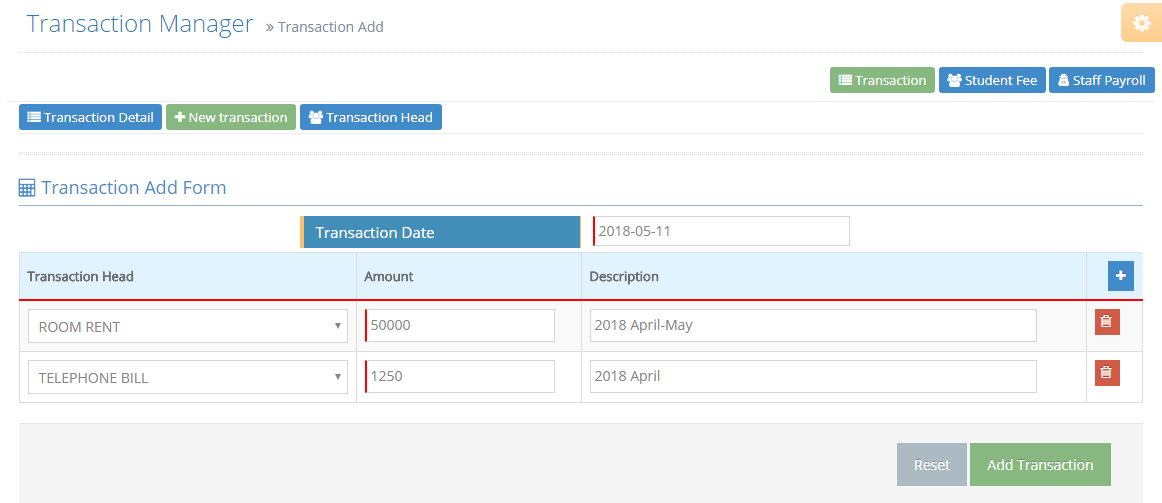Viewport: 1162px width, 503px height.
Task: Open the Transaction Detail tab
Action: (x=90, y=117)
